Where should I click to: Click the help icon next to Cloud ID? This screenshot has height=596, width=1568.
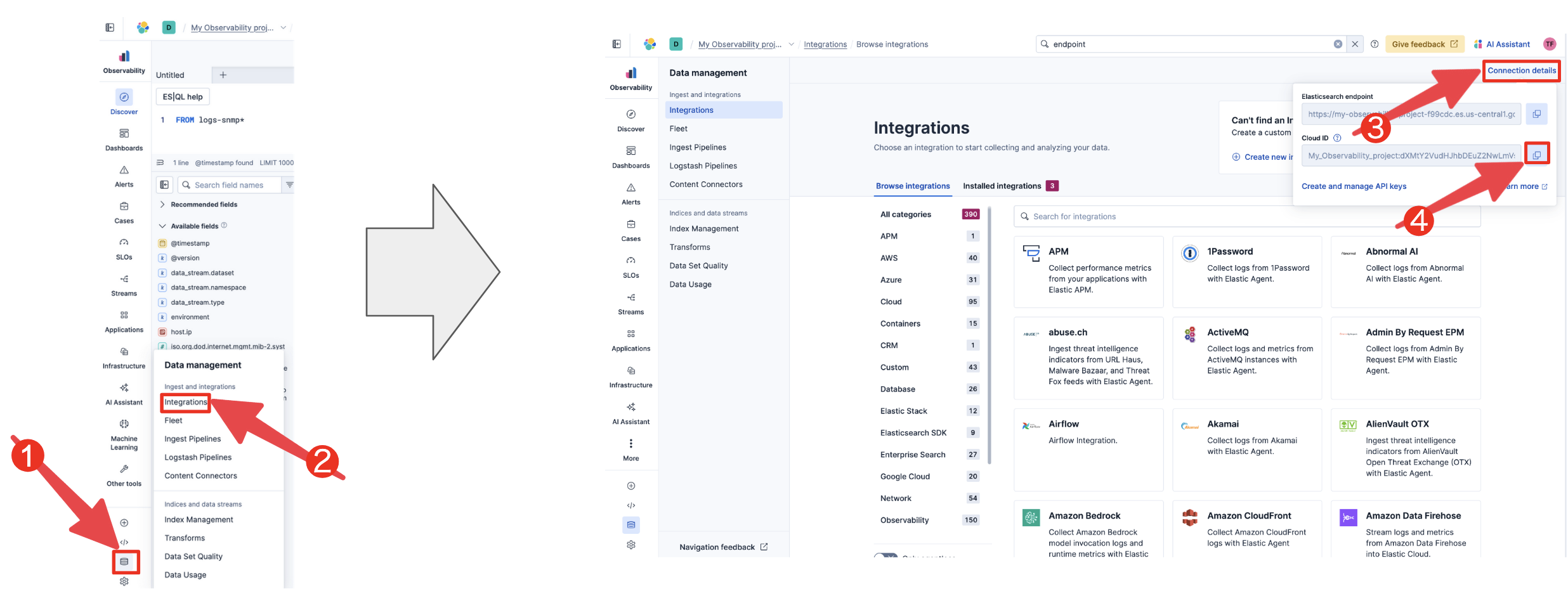[1337, 138]
